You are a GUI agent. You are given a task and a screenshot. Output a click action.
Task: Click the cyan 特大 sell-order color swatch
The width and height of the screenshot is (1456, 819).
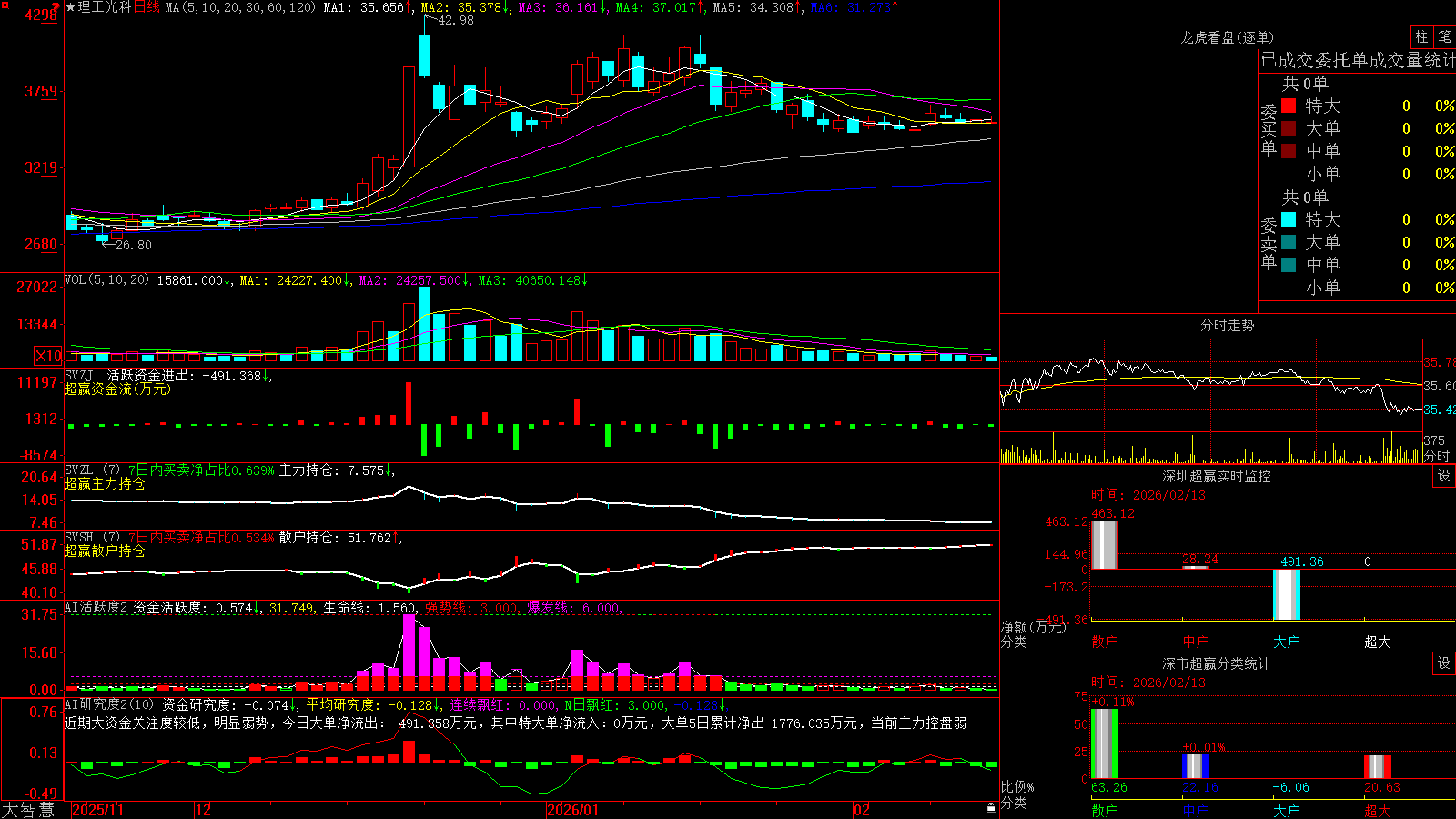[1289, 219]
